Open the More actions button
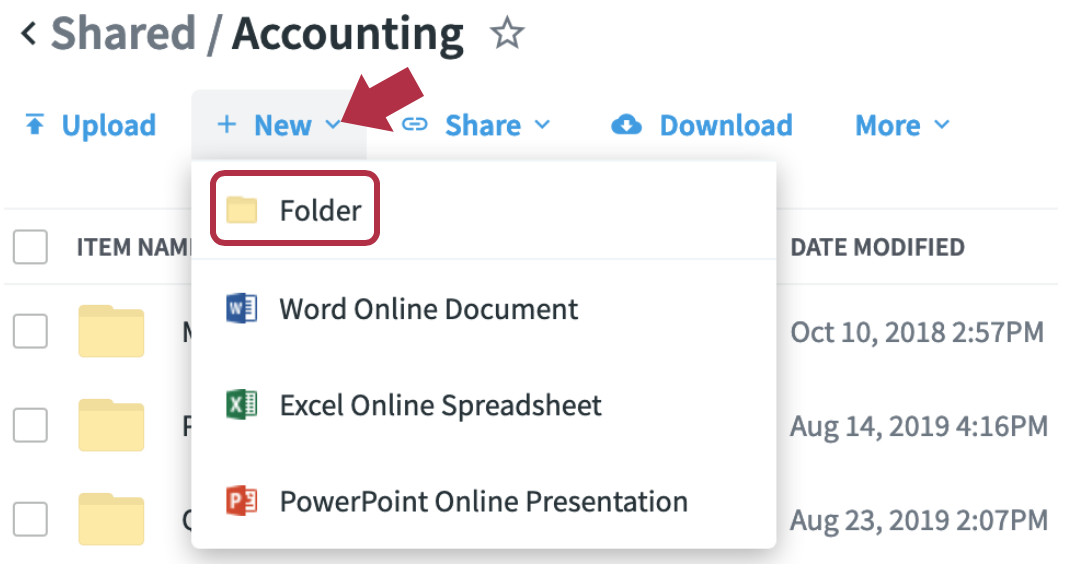 (902, 124)
